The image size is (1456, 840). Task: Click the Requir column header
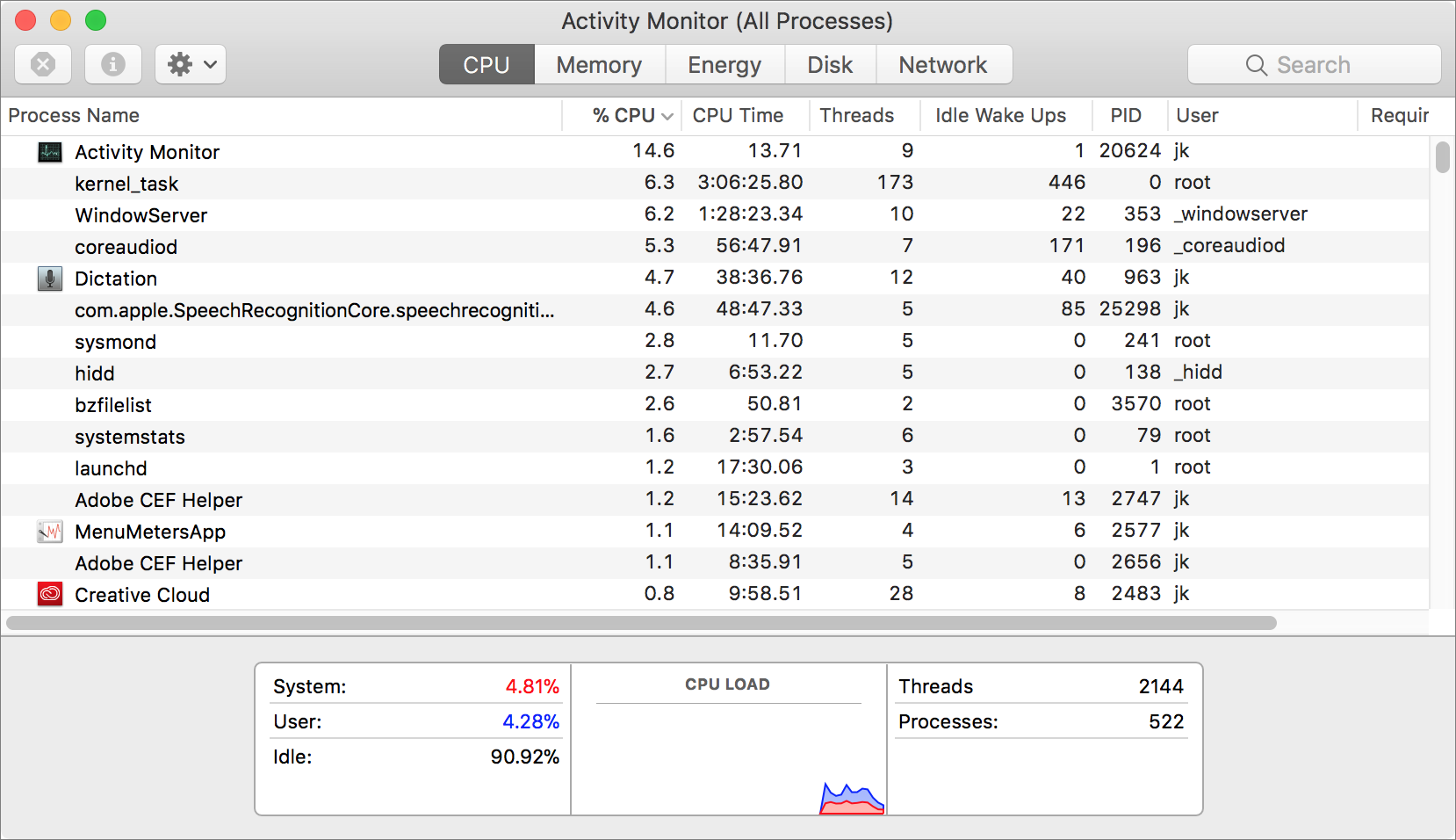(x=1400, y=116)
